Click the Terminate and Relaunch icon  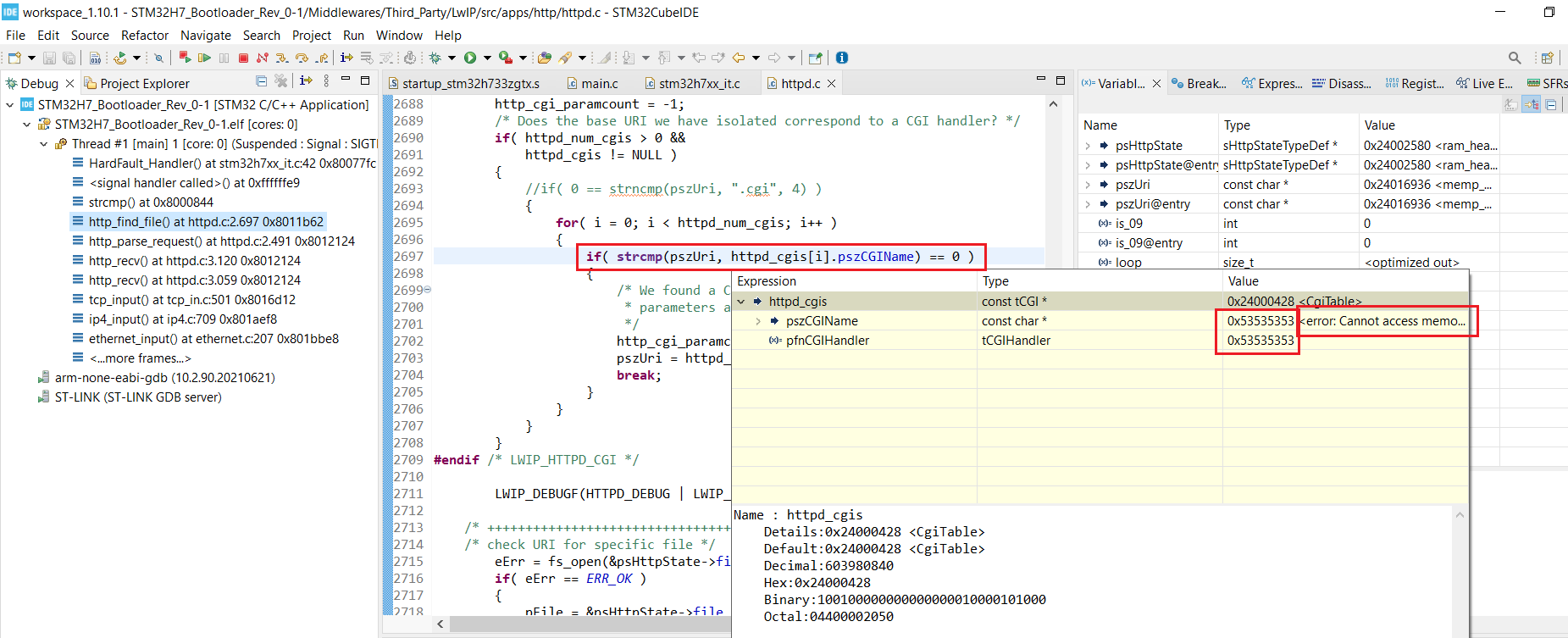coord(184,58)
